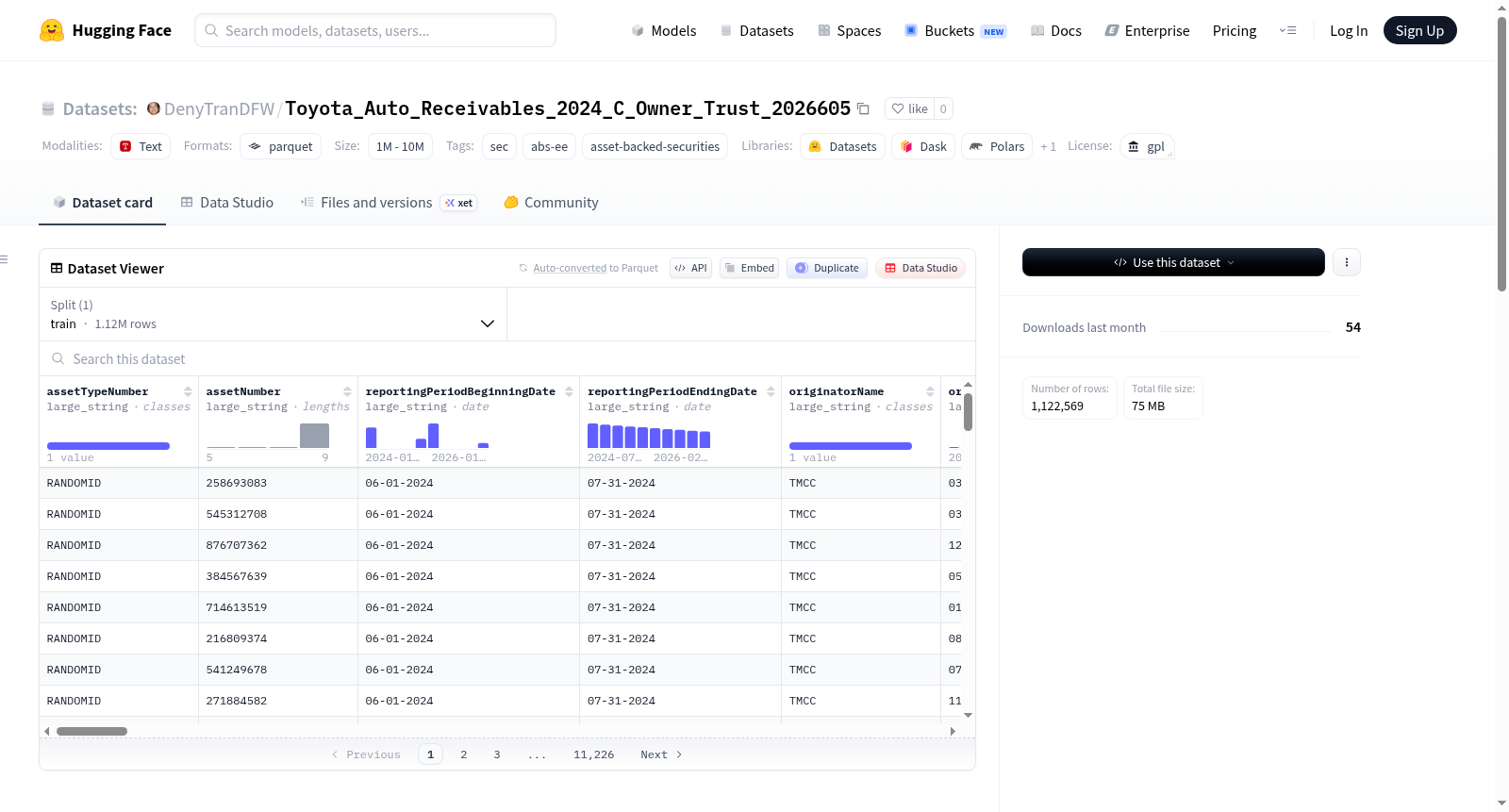The height and width of the screenshot is (812, 1509).
Task: Click the Log In link
Action: pos(1349,30)
